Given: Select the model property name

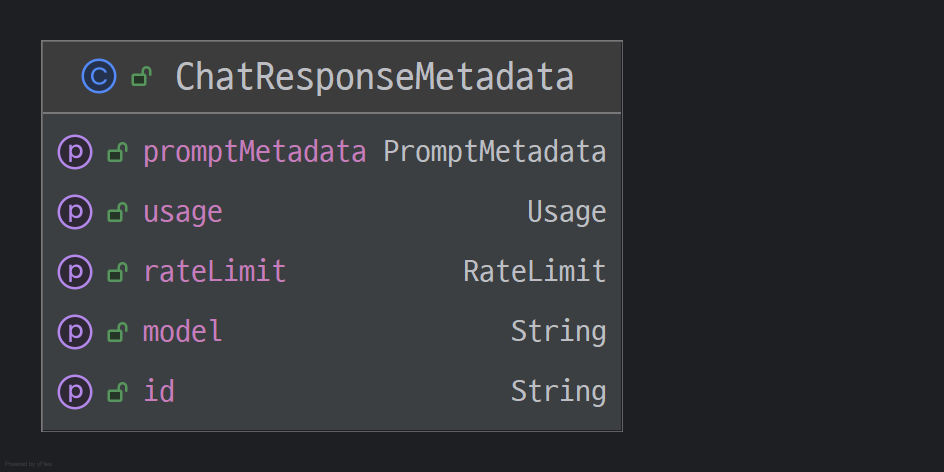Looking at the screenshot, I should click(x=183, y=331).
